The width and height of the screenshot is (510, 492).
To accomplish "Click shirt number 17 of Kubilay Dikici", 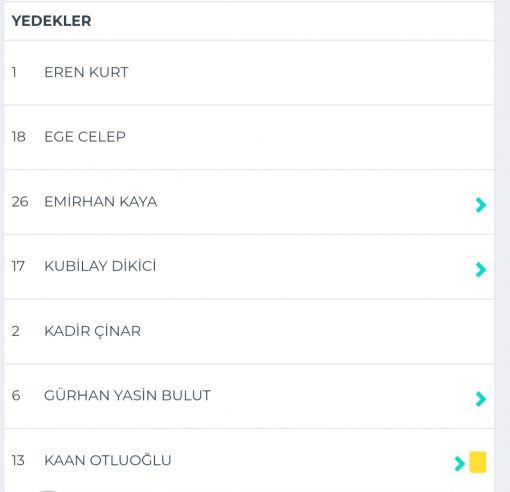I will 18,266.
